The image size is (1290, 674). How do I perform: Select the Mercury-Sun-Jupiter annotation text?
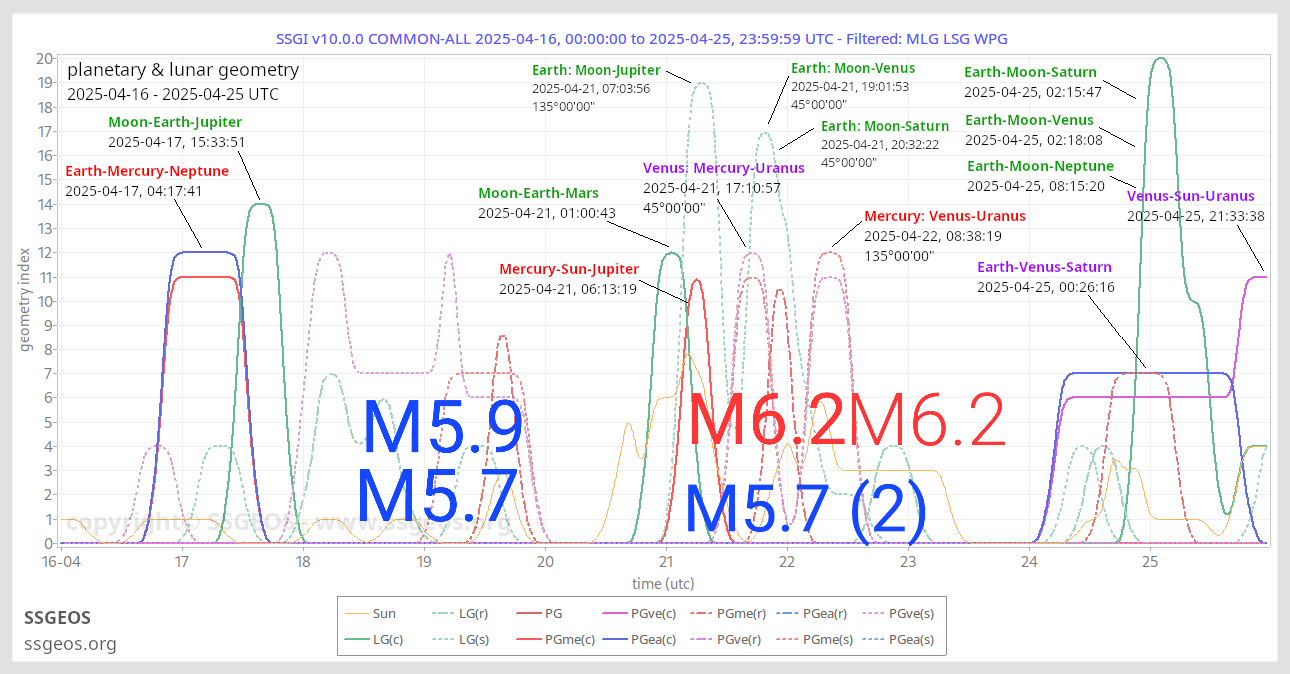coord(568,269)
